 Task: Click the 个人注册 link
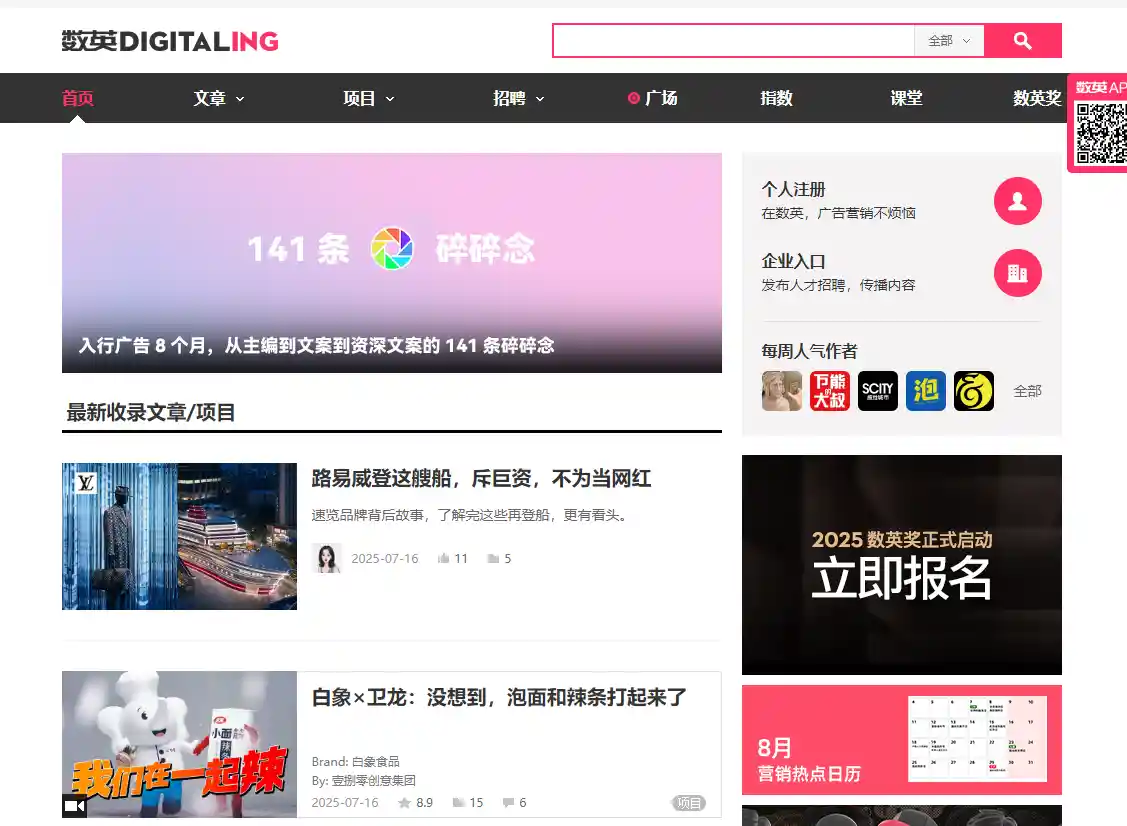794,189
